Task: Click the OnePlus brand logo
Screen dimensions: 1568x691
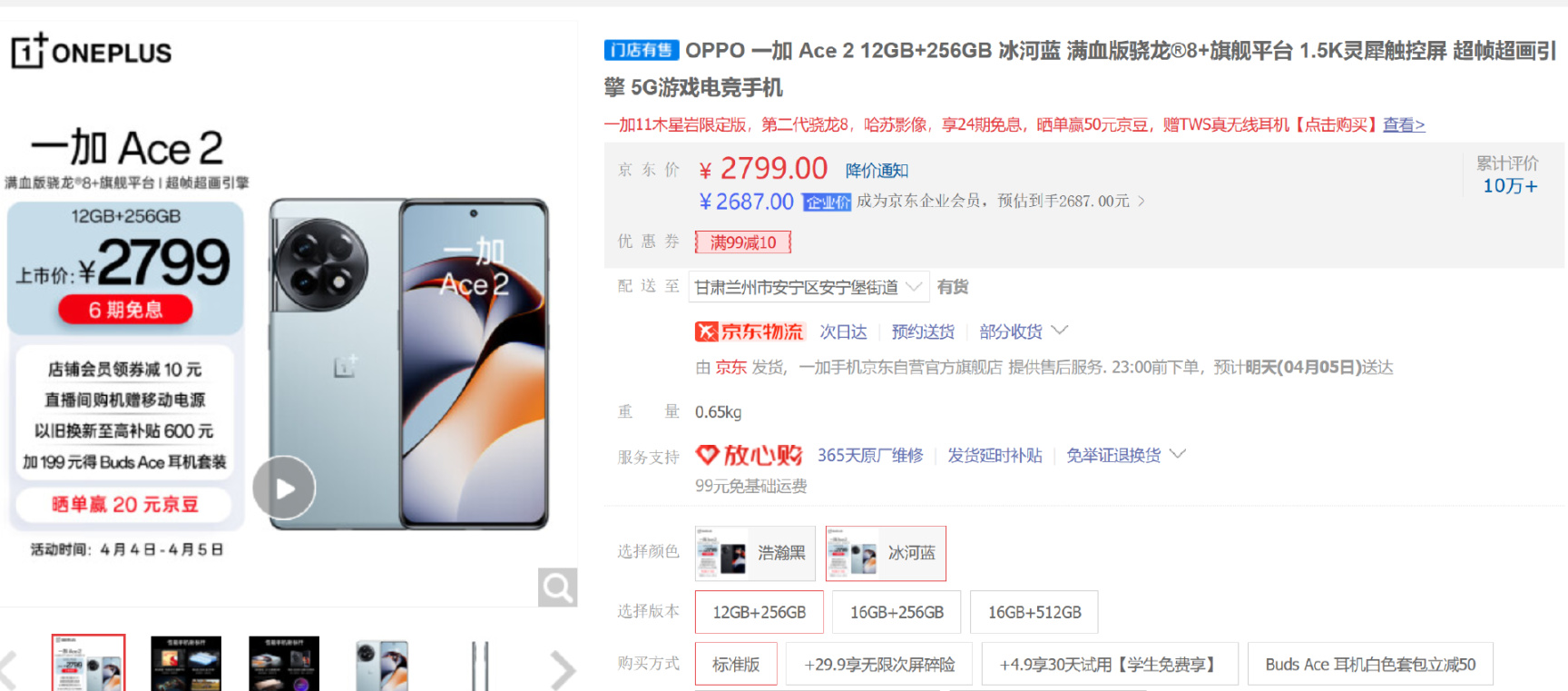Action: point(91,52)
